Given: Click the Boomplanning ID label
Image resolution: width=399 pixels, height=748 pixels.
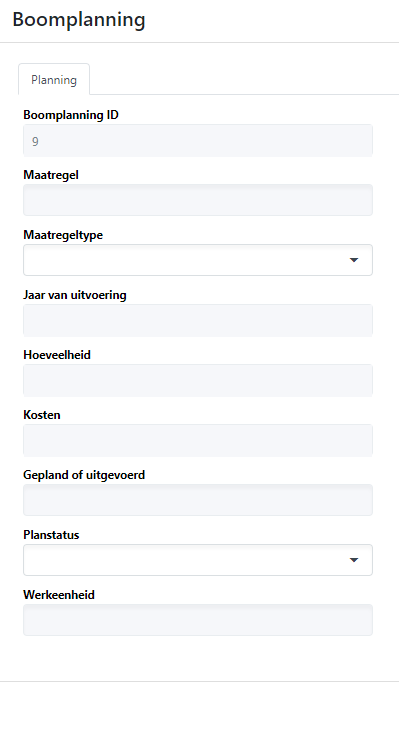Looking at the screenshot, I should click(x=71, y=115).
